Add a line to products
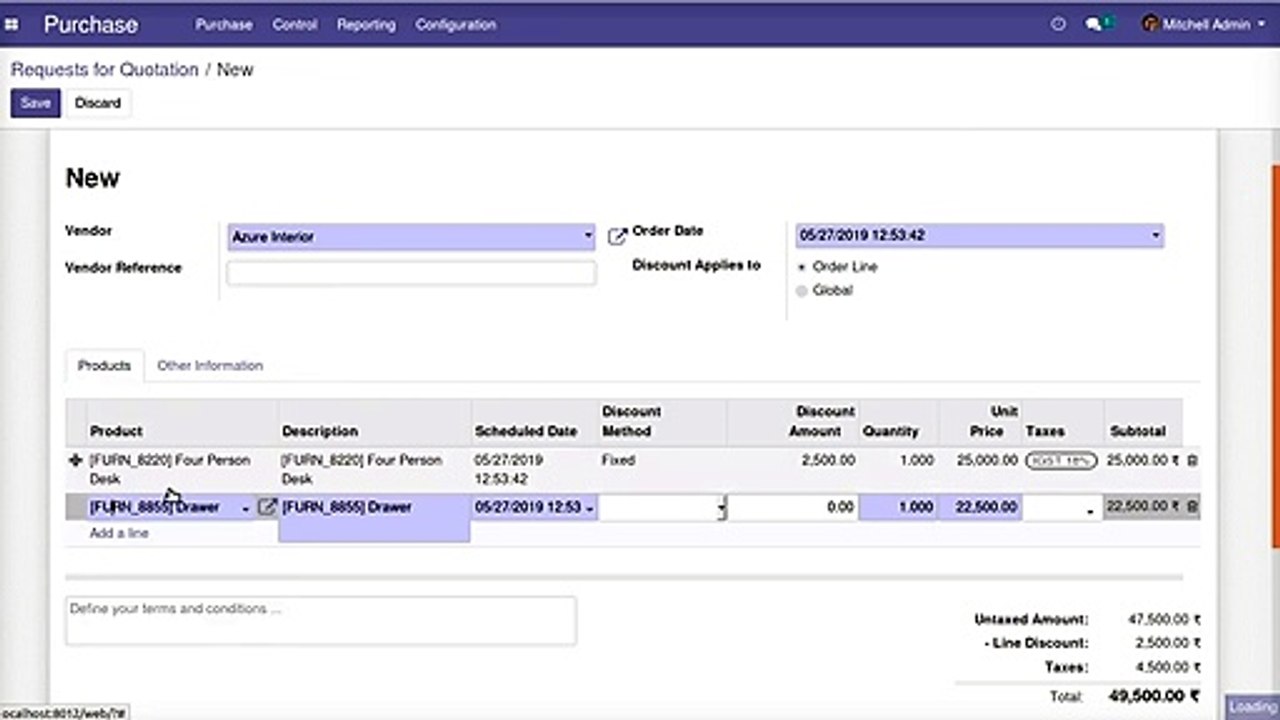This screenshot has height=720, width=1280. point(119,533)
